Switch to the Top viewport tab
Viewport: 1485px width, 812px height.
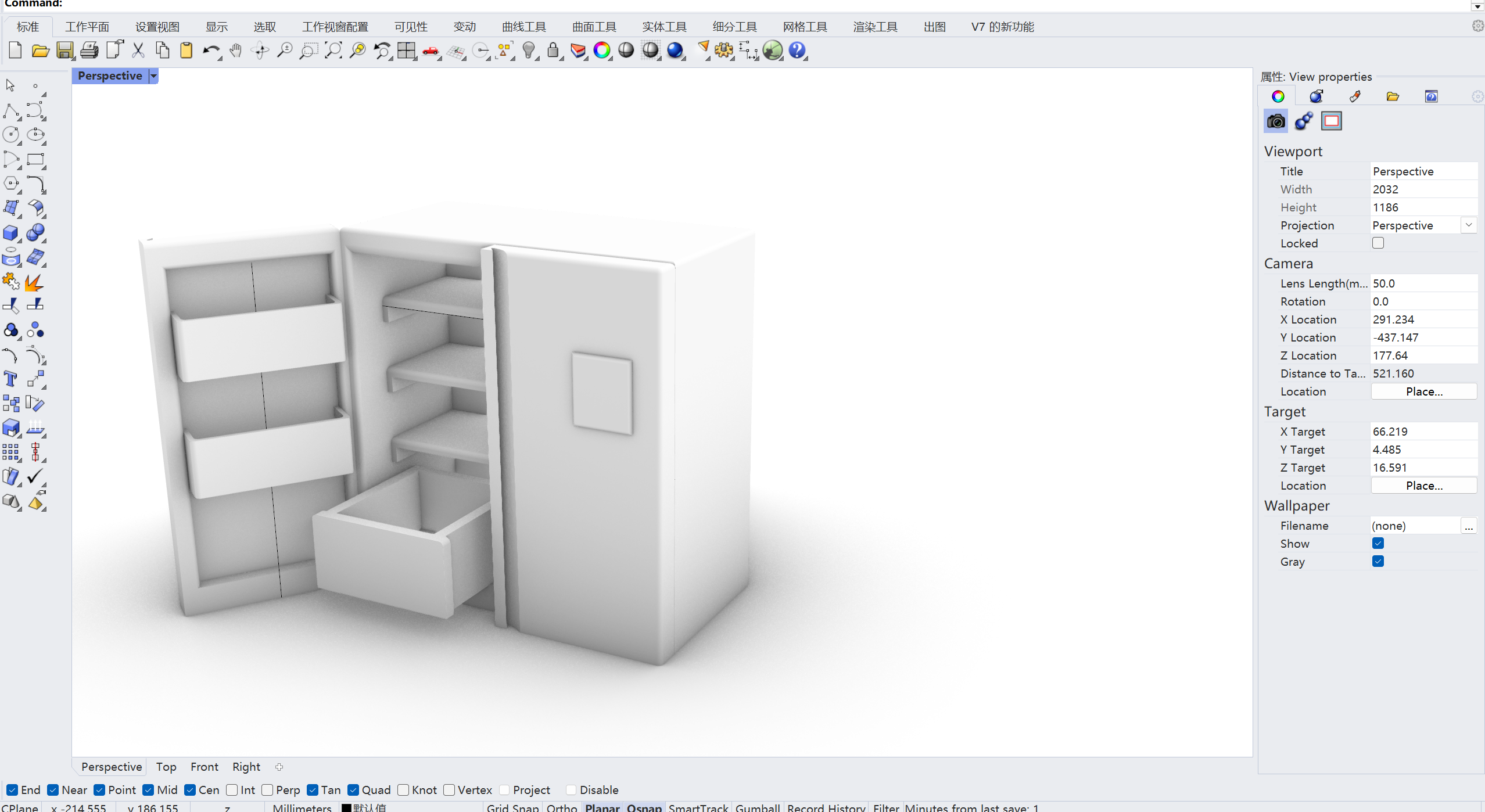pos(166,767)
